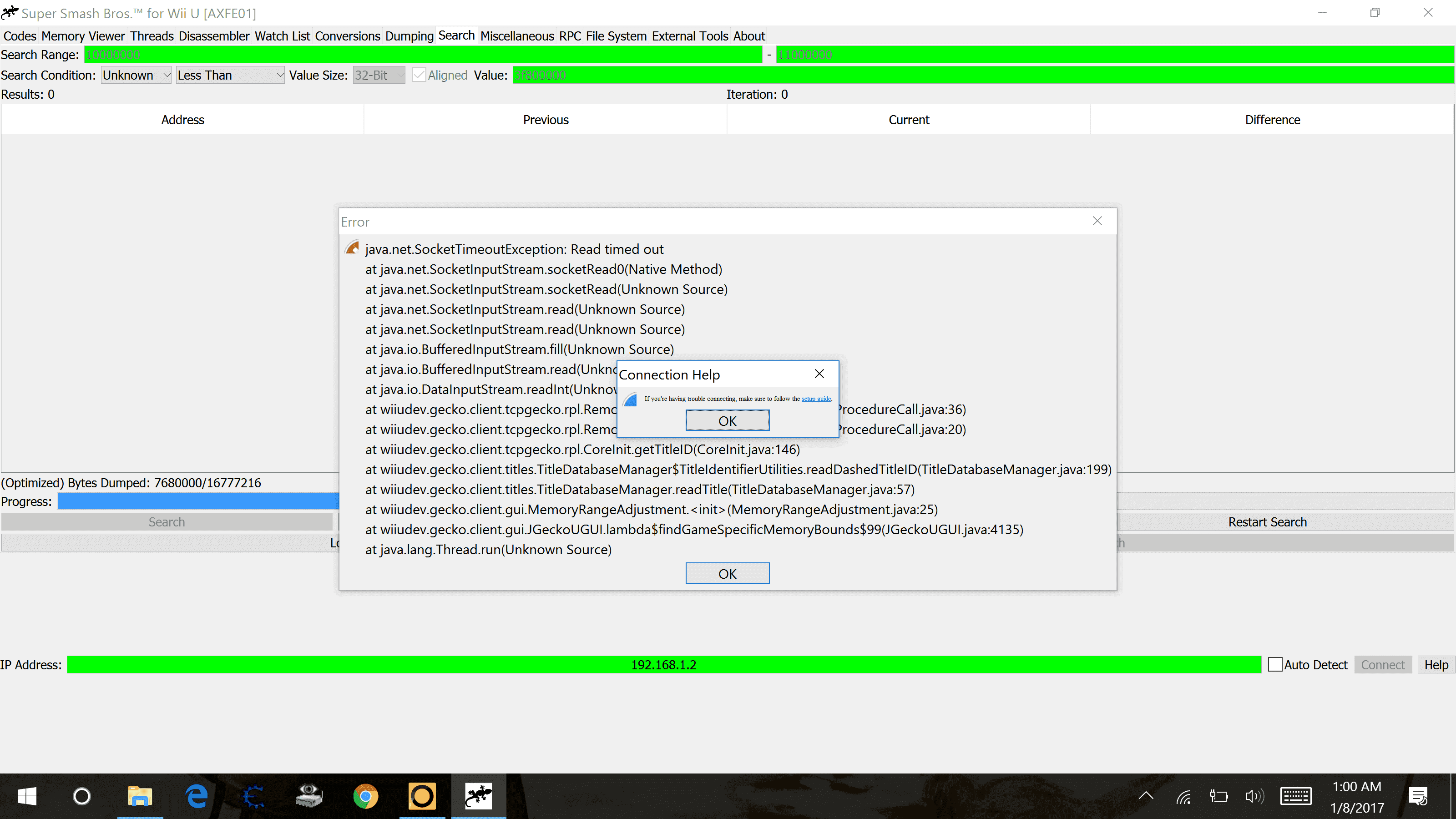The image size is (1456, 819).
Task: Open Windows Start menu
Action: click(27, 796)
